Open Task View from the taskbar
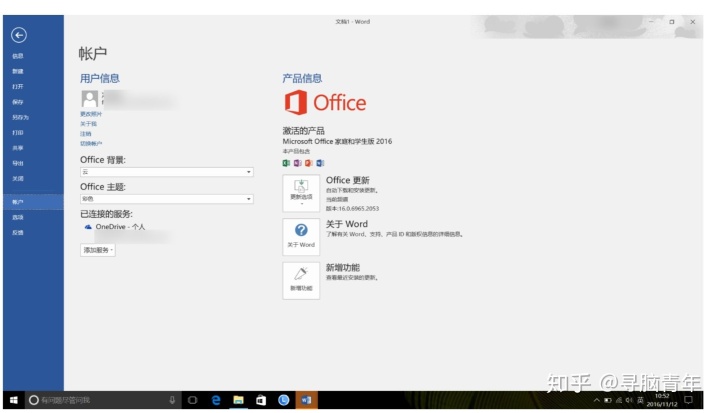The width and height of the screenshot is (720, 413). tap(192, 400)
